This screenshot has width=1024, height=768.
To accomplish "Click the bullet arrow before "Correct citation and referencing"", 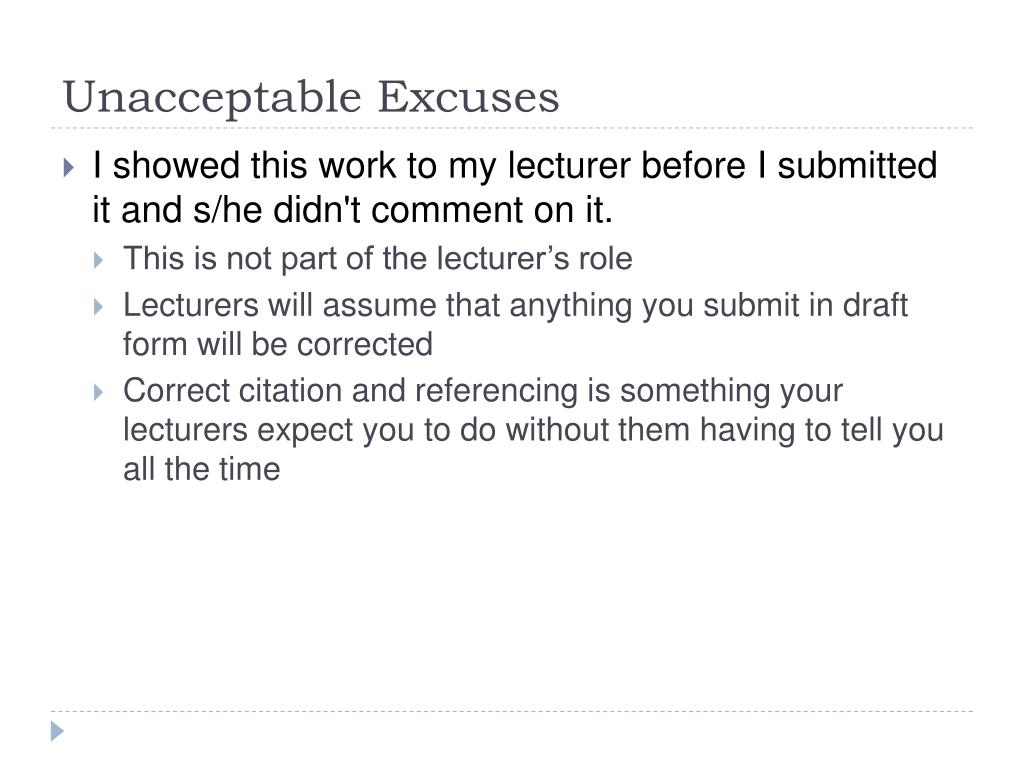I will tap(99, 392).
